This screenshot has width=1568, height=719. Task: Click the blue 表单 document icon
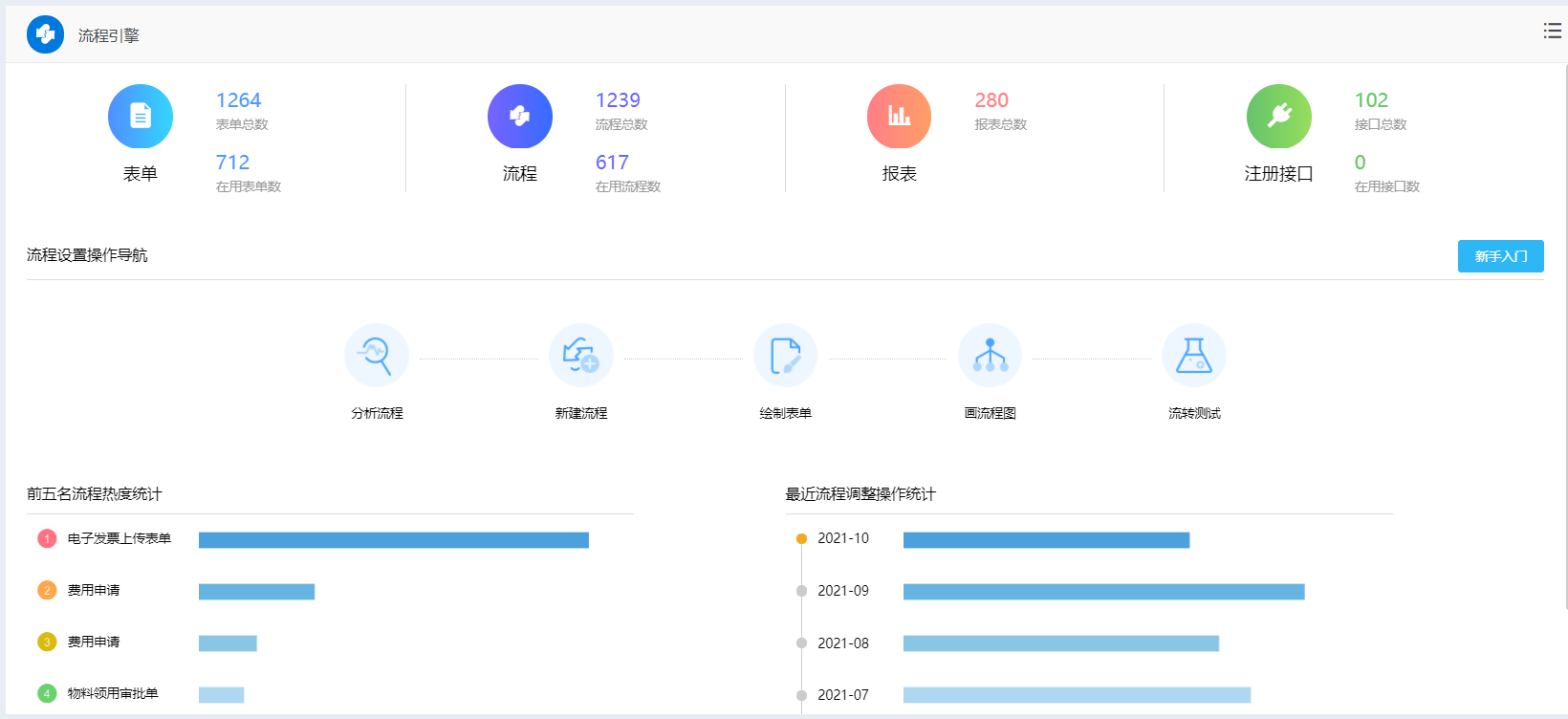(x=141, y=116)
